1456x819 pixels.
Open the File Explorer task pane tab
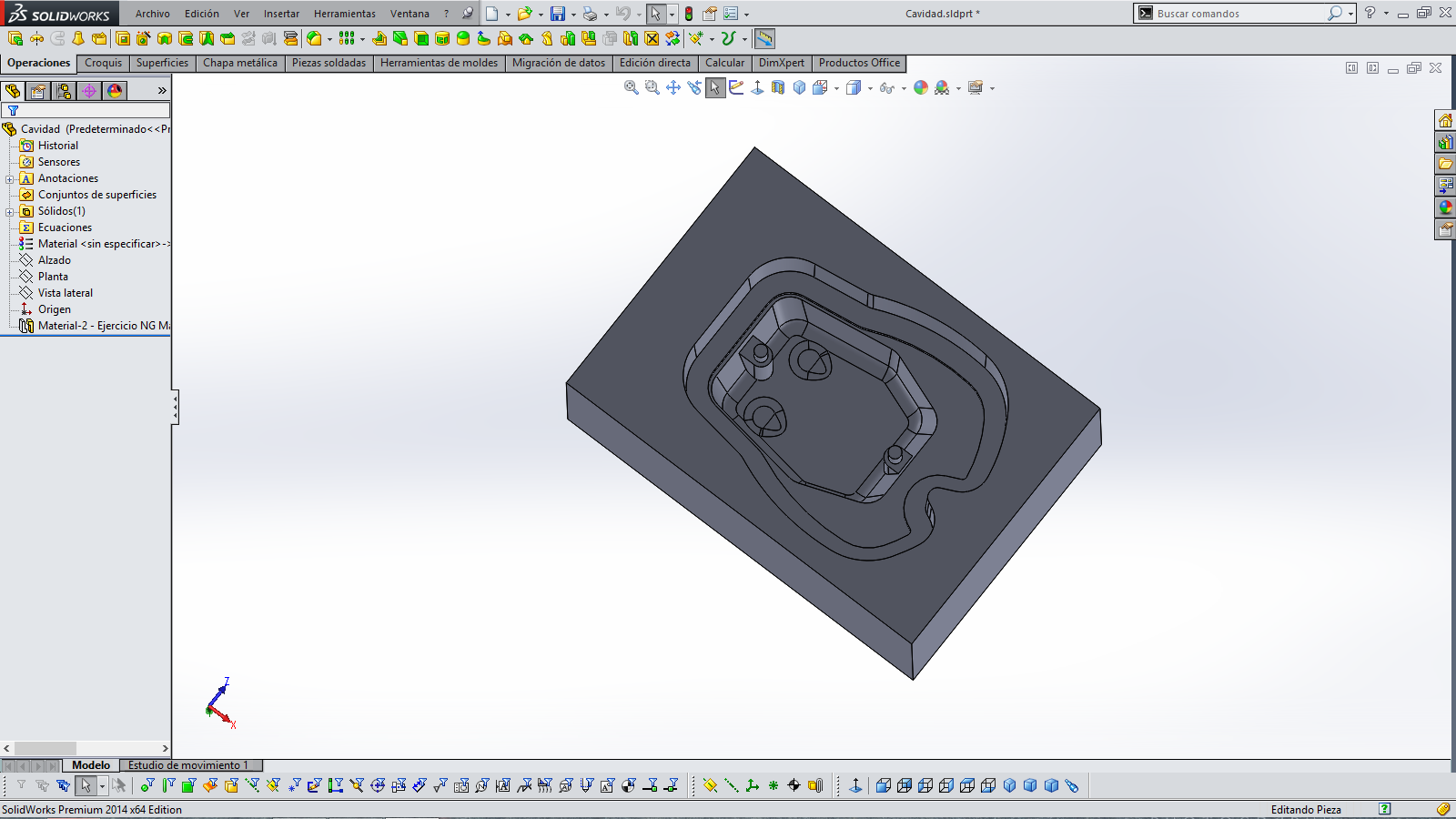click(x=1445, y=164)
